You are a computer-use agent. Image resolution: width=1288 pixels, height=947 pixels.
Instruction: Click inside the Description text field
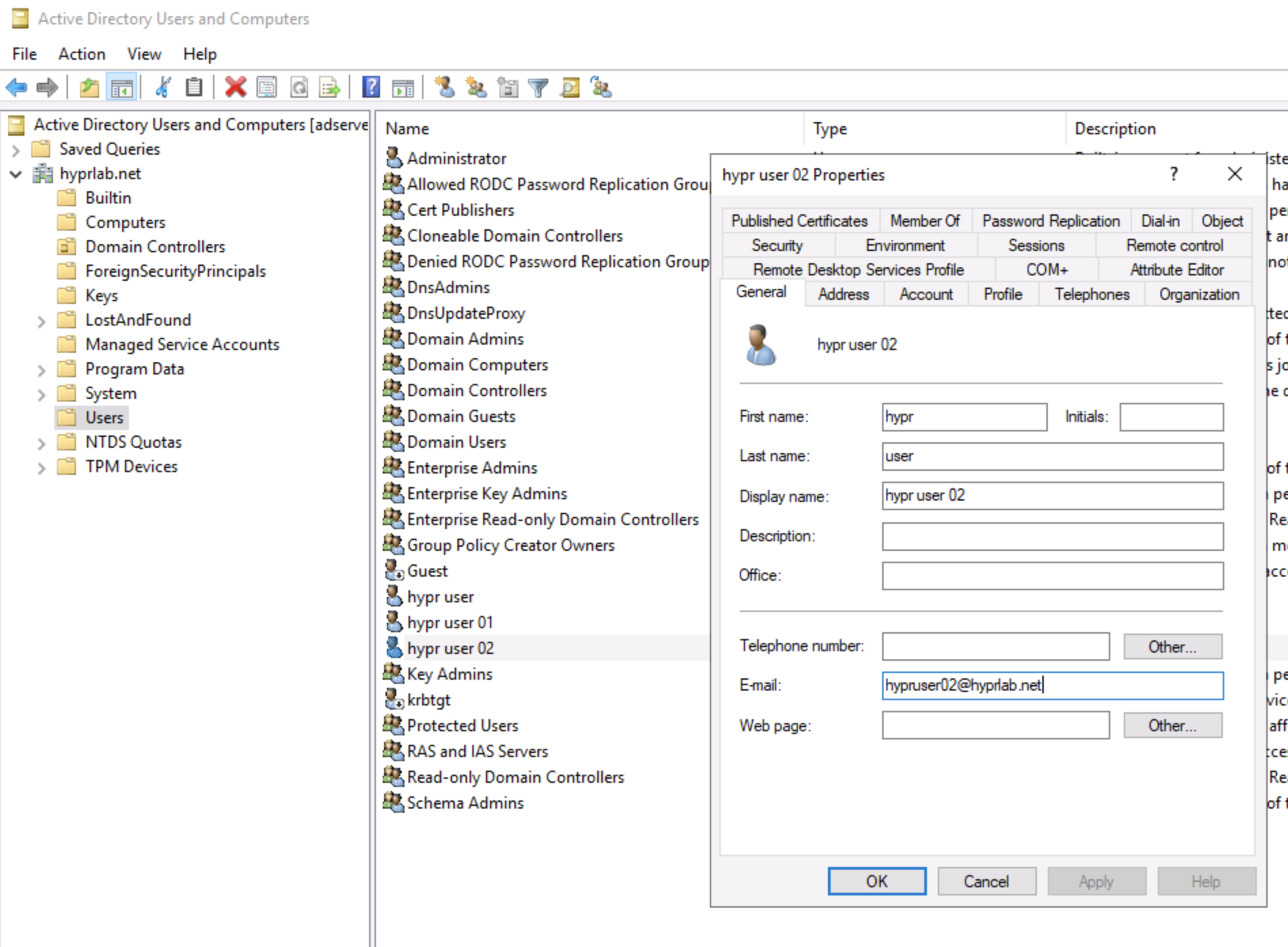[x=1050, y=537]
